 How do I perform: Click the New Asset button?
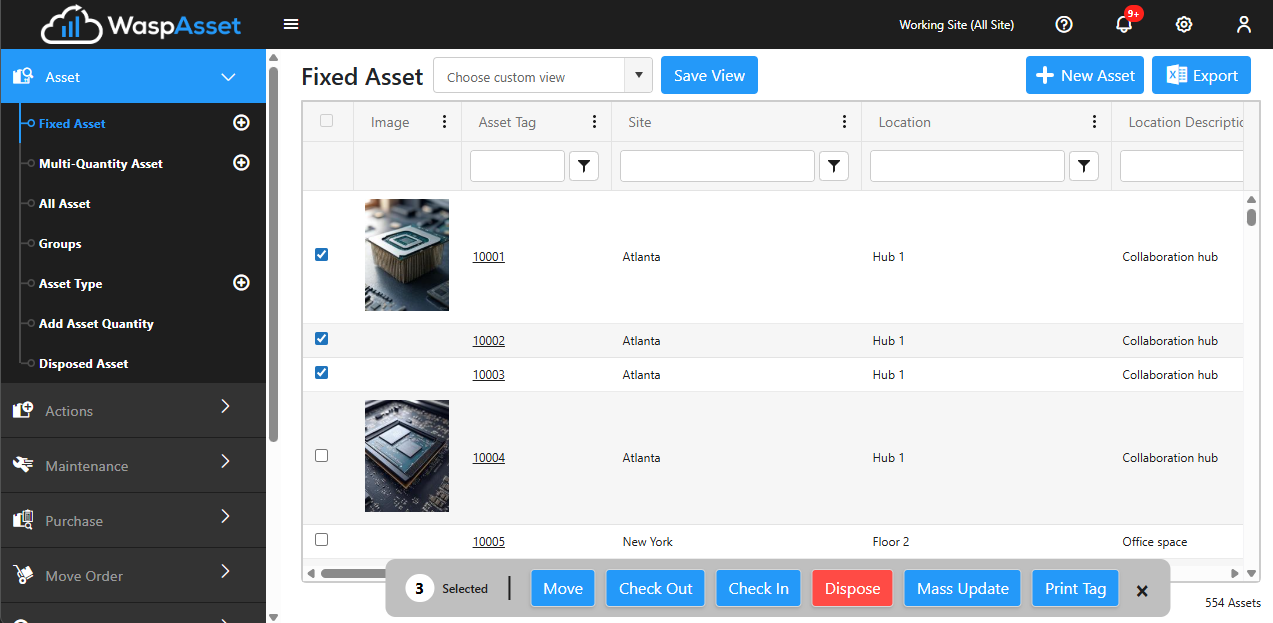click(x=1085, y=75)
